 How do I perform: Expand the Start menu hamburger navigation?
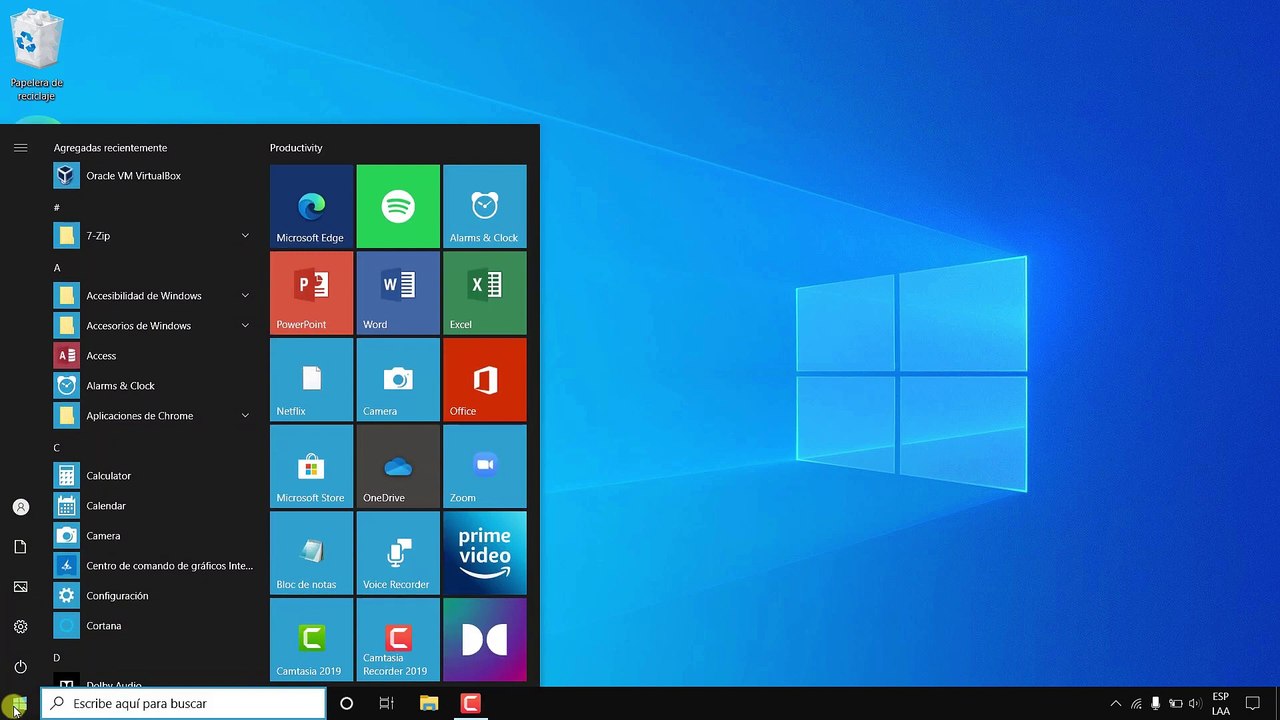(20, 148)
